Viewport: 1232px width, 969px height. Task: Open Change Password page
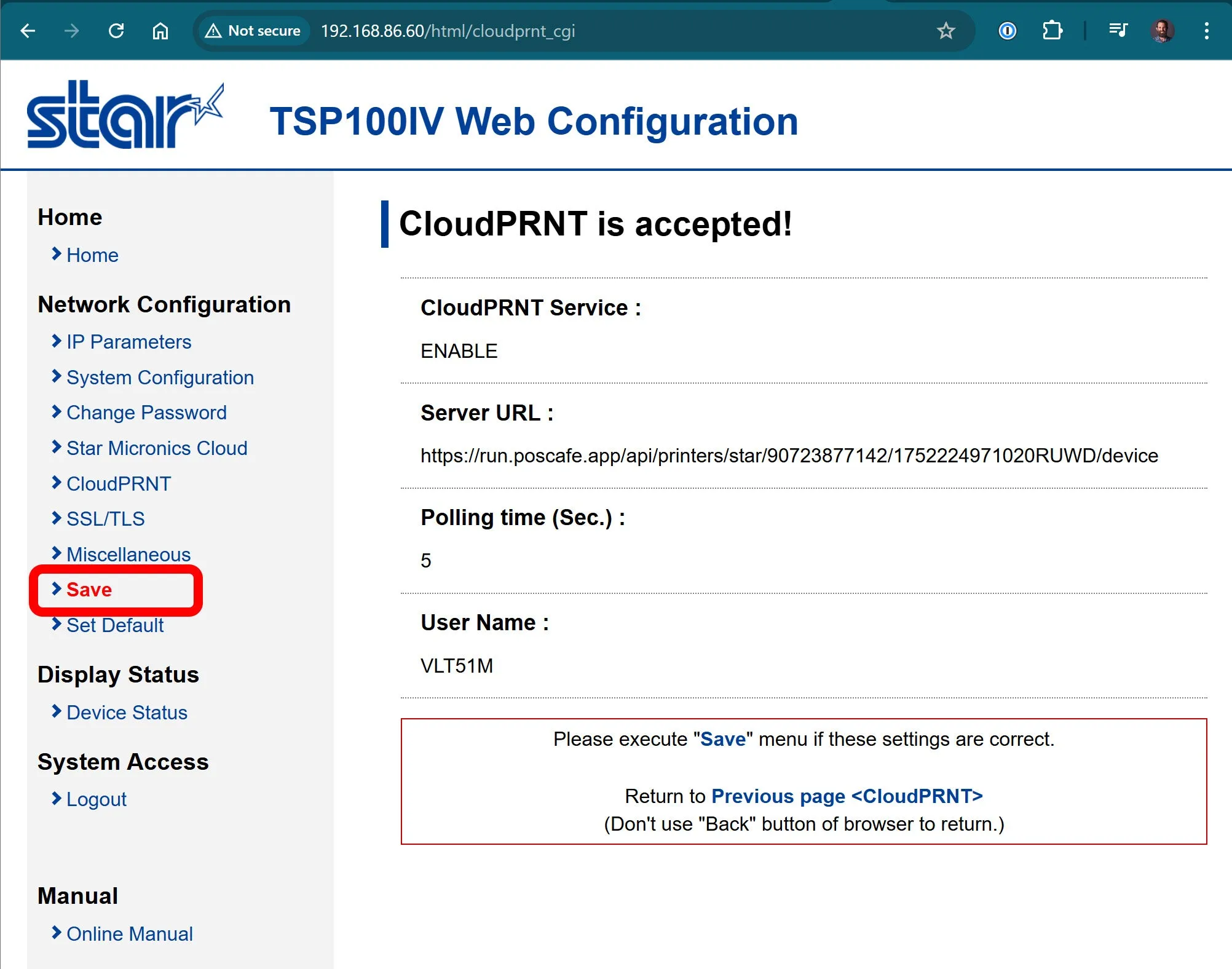(146, 413)
